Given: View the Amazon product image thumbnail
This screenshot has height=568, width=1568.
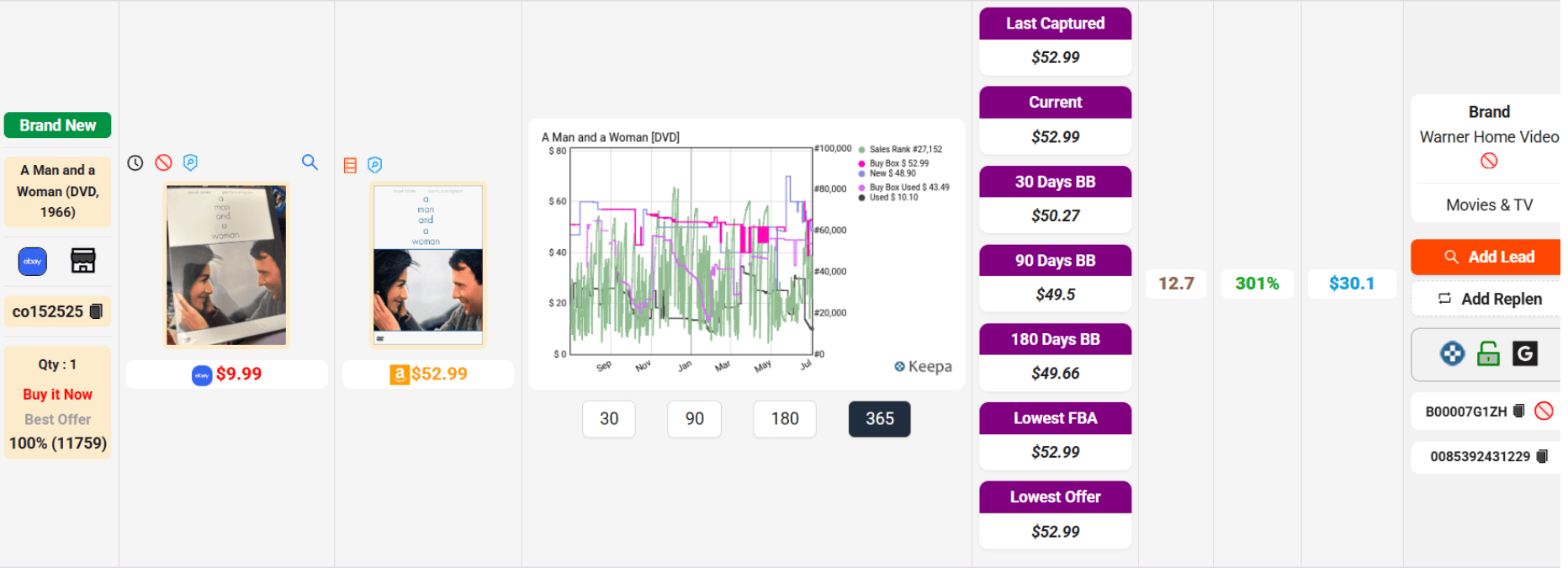Looking at the screenshot, I should [428, 265].
